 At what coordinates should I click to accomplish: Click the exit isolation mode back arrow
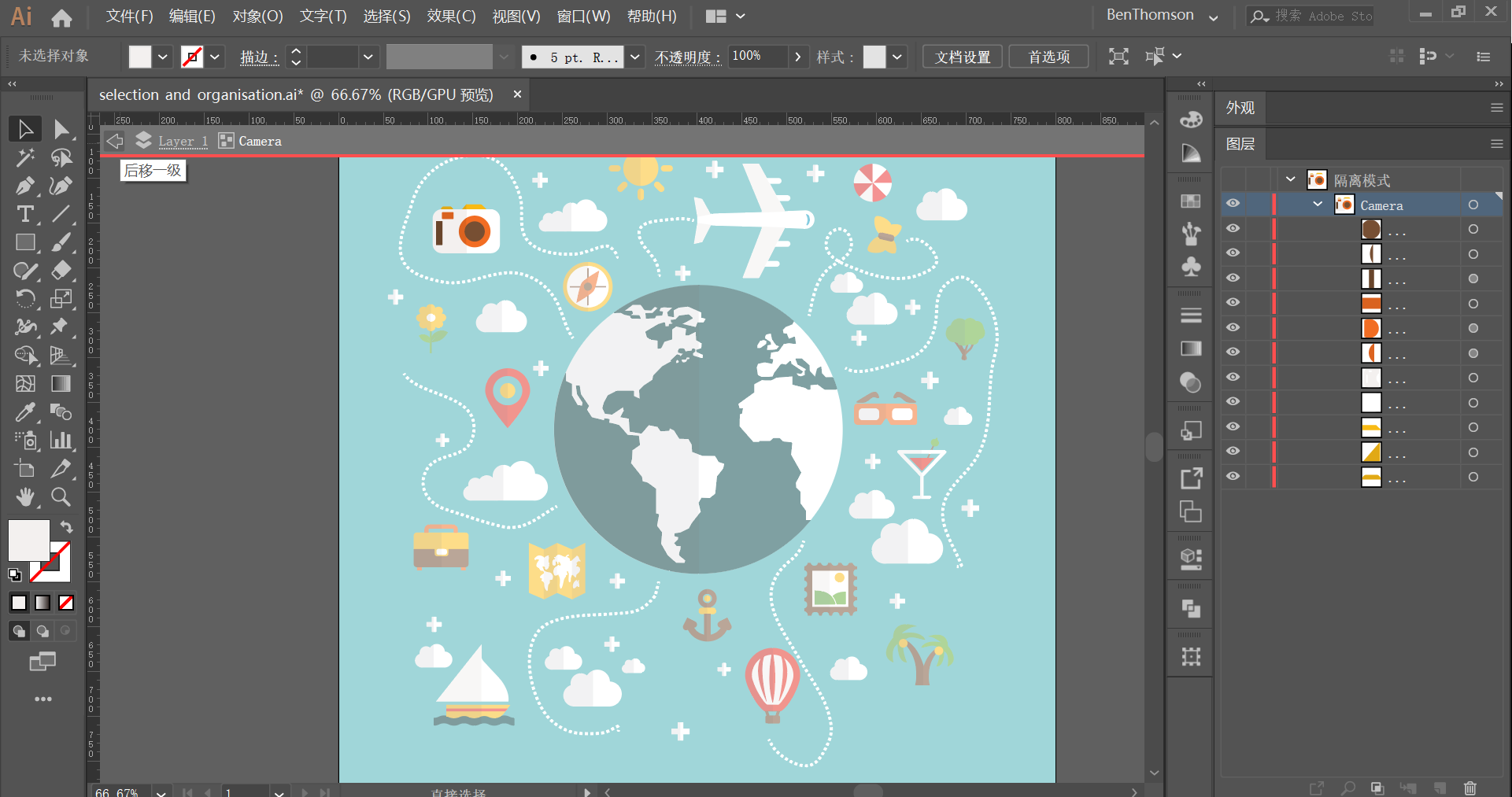pos(115,141)
